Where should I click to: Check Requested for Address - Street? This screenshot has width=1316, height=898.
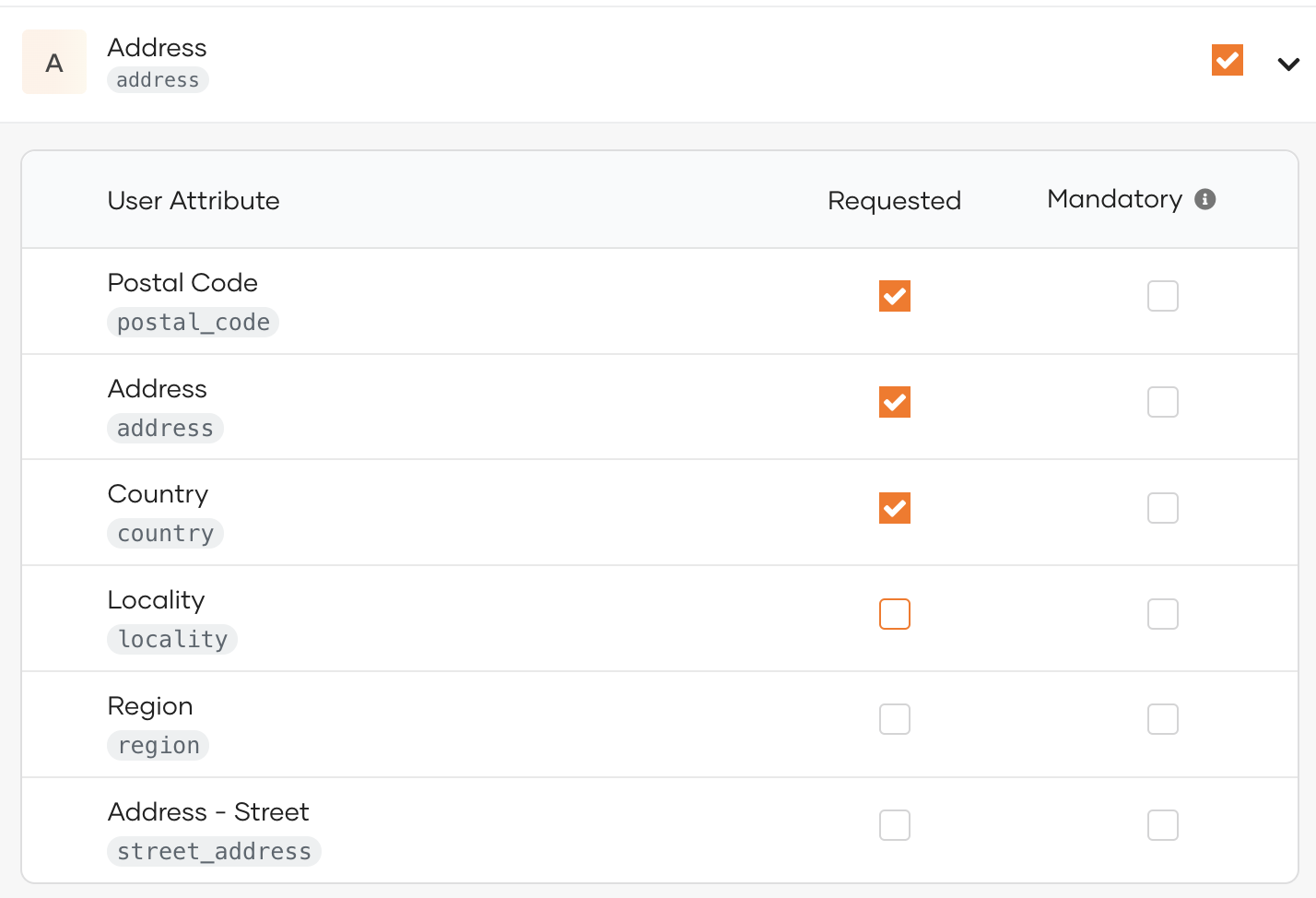895,825
